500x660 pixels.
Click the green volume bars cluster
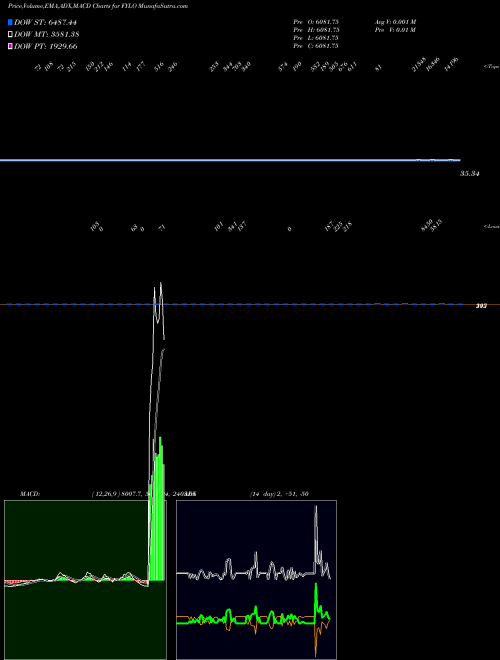pyautogui.click(x=158, y=509)
